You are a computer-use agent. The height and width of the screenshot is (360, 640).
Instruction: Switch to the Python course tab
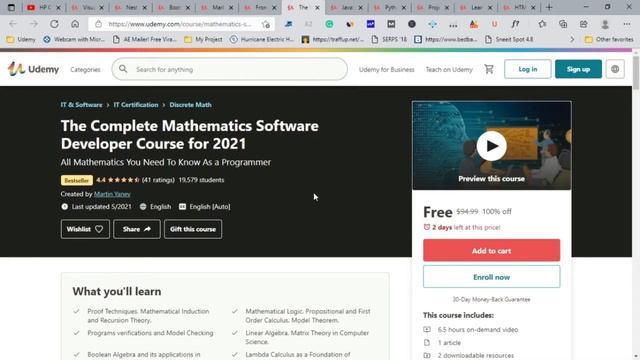click(x=389, y=7)
